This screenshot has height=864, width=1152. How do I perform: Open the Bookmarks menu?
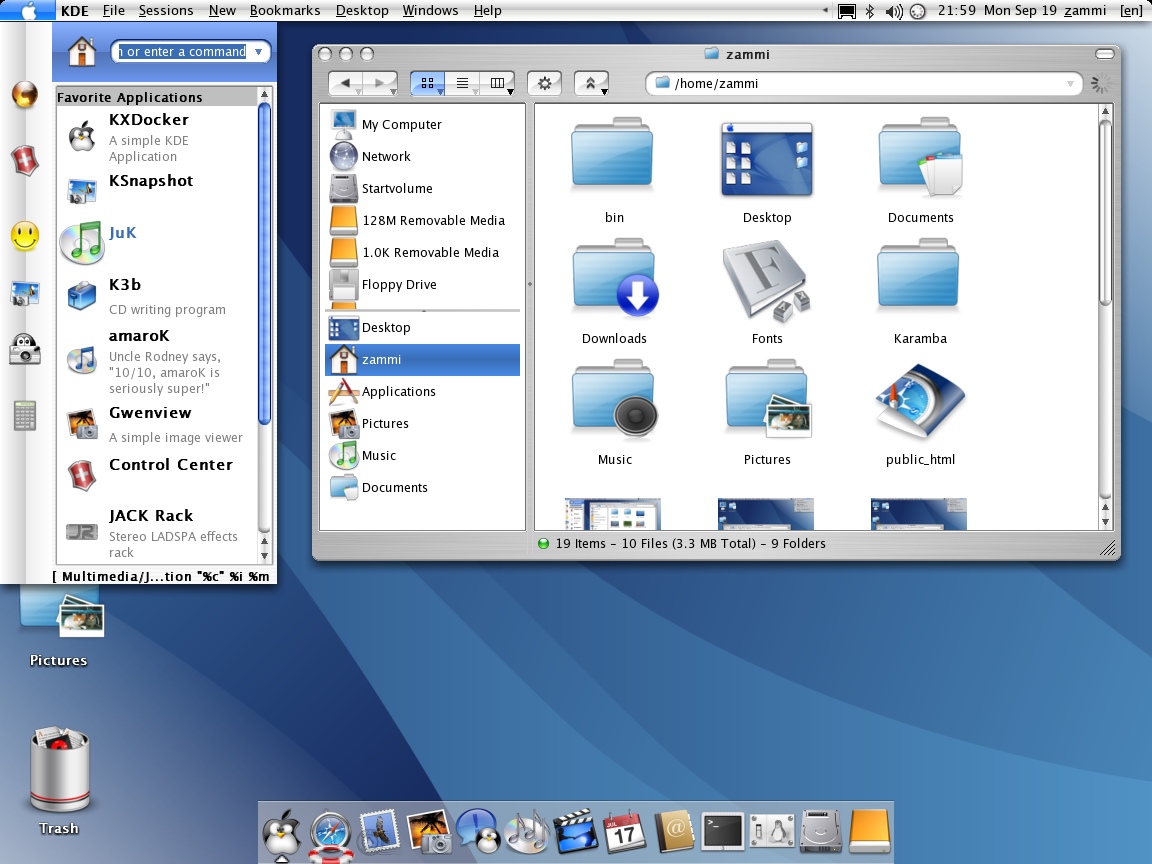[x=285, y=10]
